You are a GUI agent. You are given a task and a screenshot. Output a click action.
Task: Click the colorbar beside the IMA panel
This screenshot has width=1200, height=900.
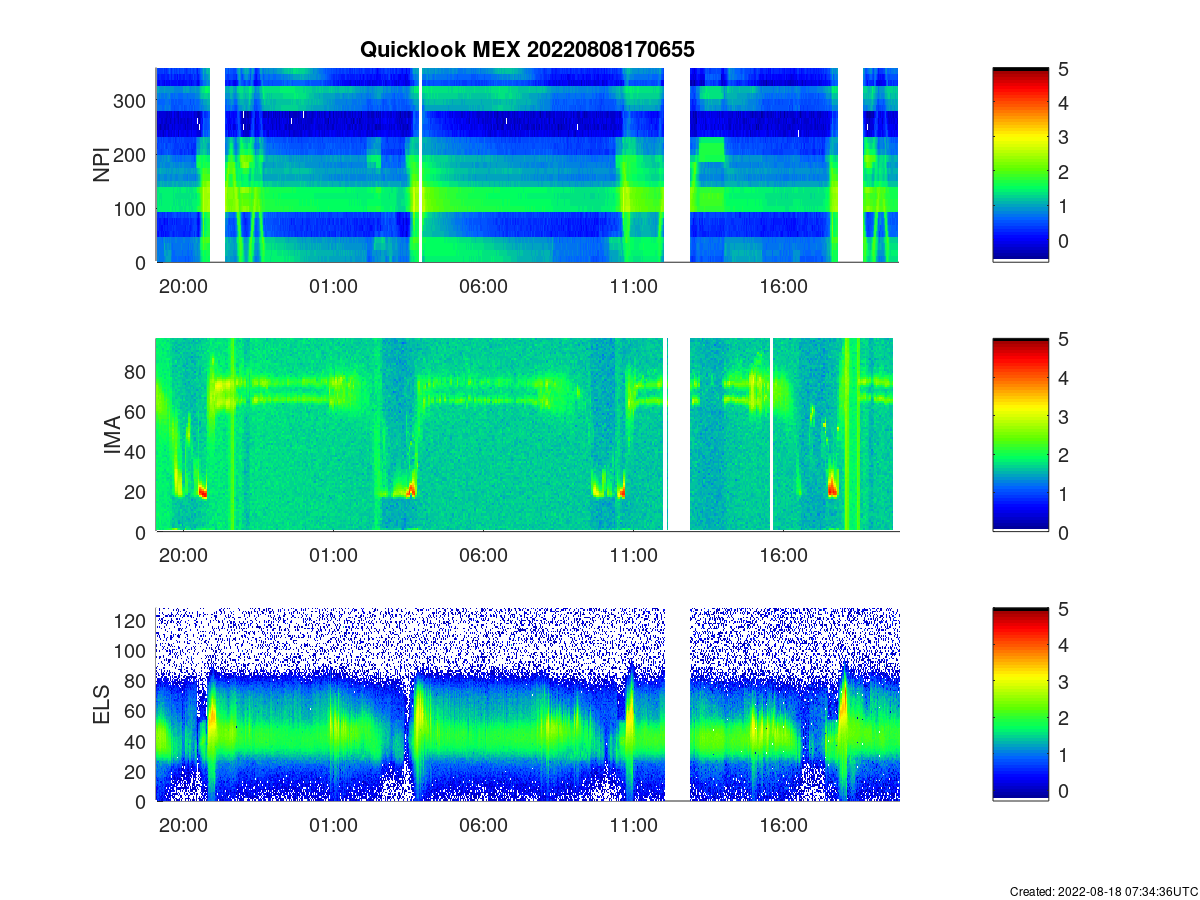(1020, 435)
